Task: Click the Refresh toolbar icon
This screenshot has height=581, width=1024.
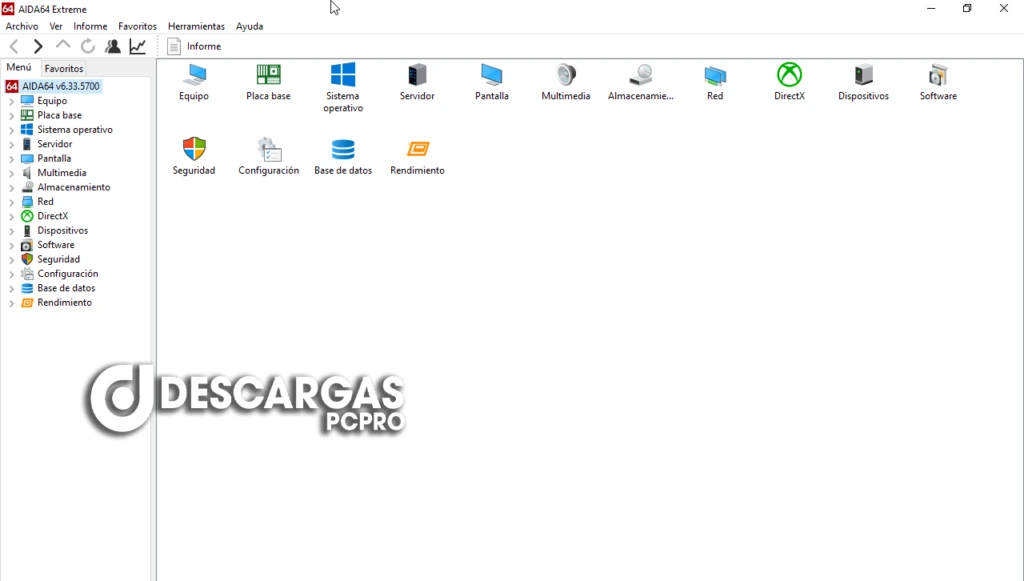Action: (x=88, y=46)
